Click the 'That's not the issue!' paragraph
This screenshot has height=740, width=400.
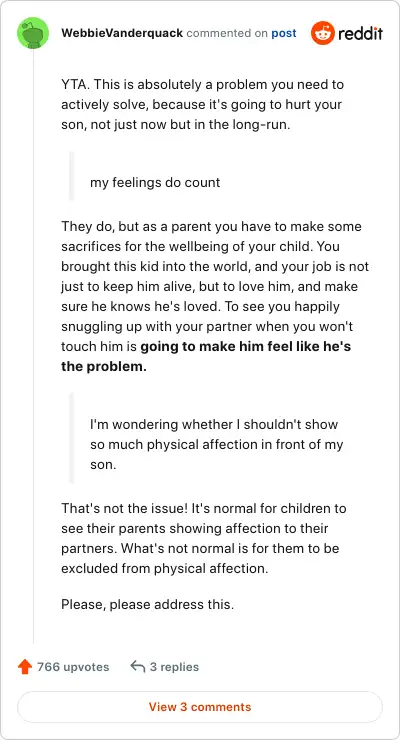coord(204,538)
